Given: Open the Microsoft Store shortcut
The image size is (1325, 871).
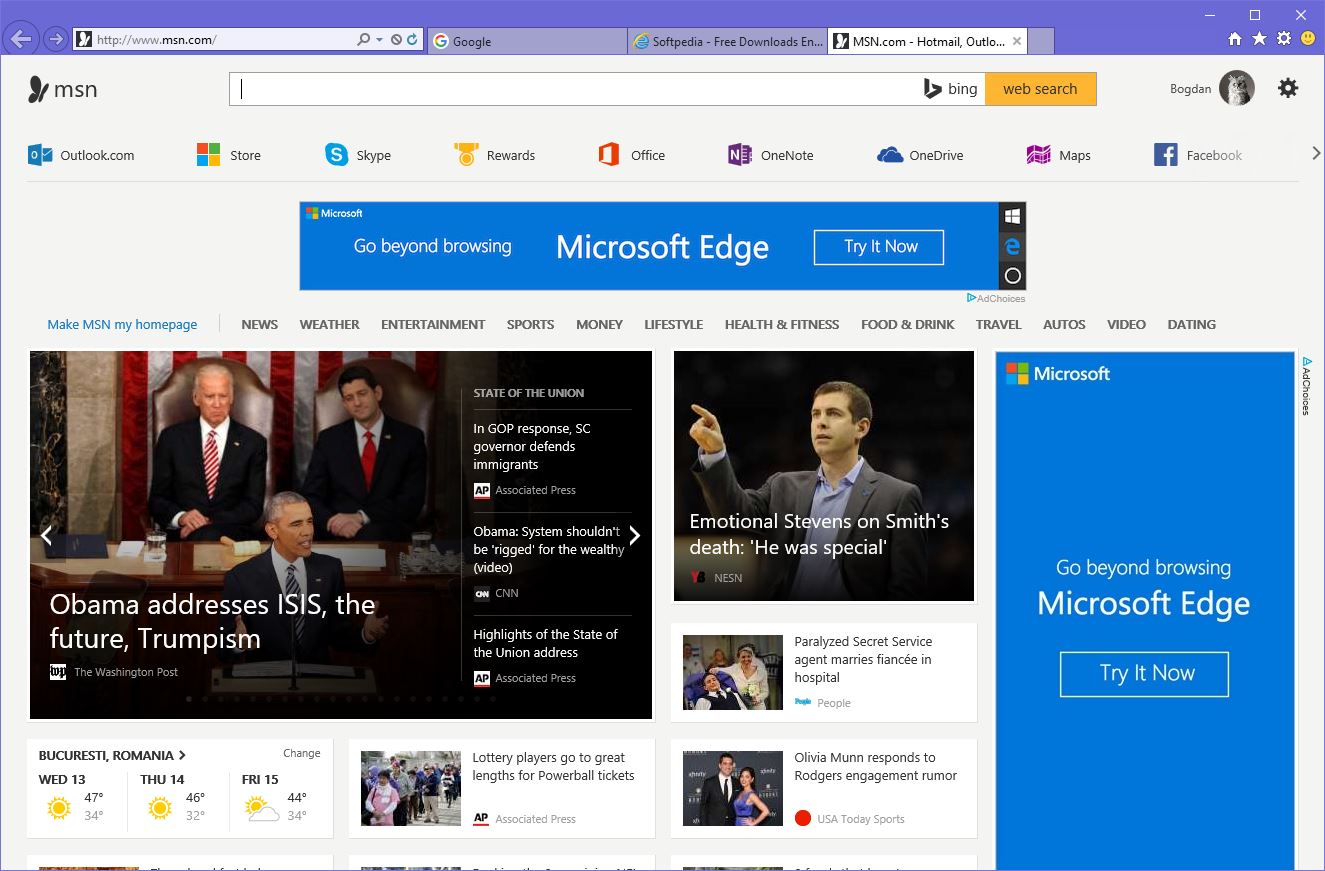Looking at the screenshot, I should pyautogui.click(x=228, y=155).
